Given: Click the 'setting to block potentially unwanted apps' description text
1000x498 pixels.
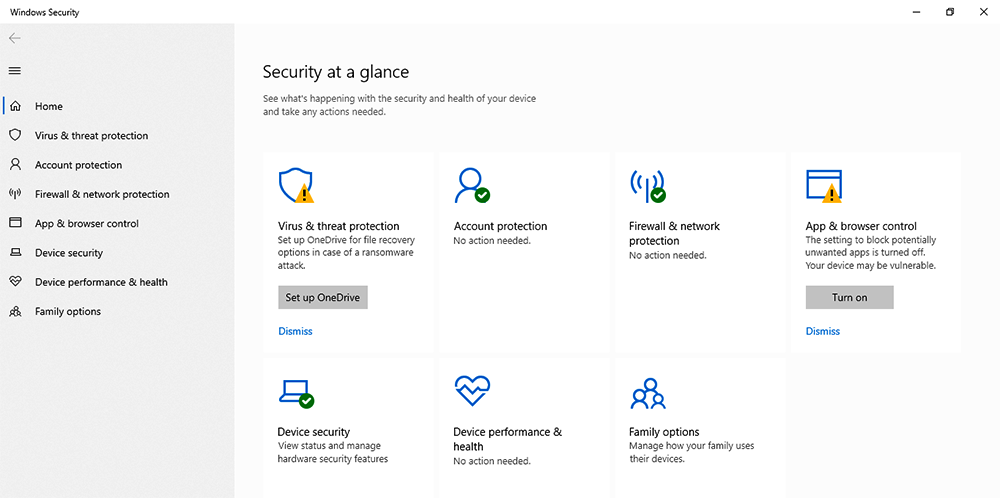Looking at the screenshot, I should [871, 253].
